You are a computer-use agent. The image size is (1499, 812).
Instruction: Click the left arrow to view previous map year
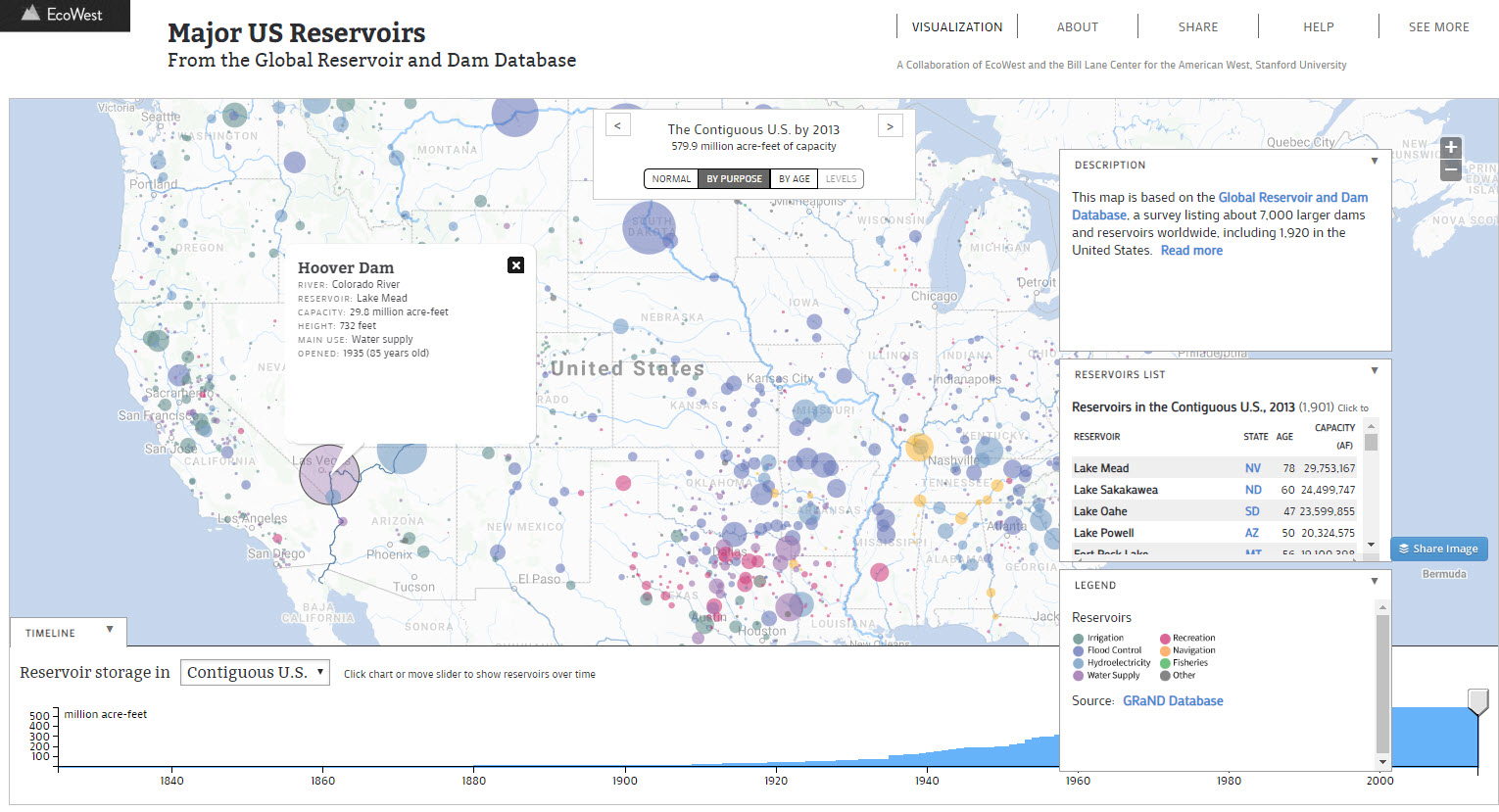coord(617,125)
